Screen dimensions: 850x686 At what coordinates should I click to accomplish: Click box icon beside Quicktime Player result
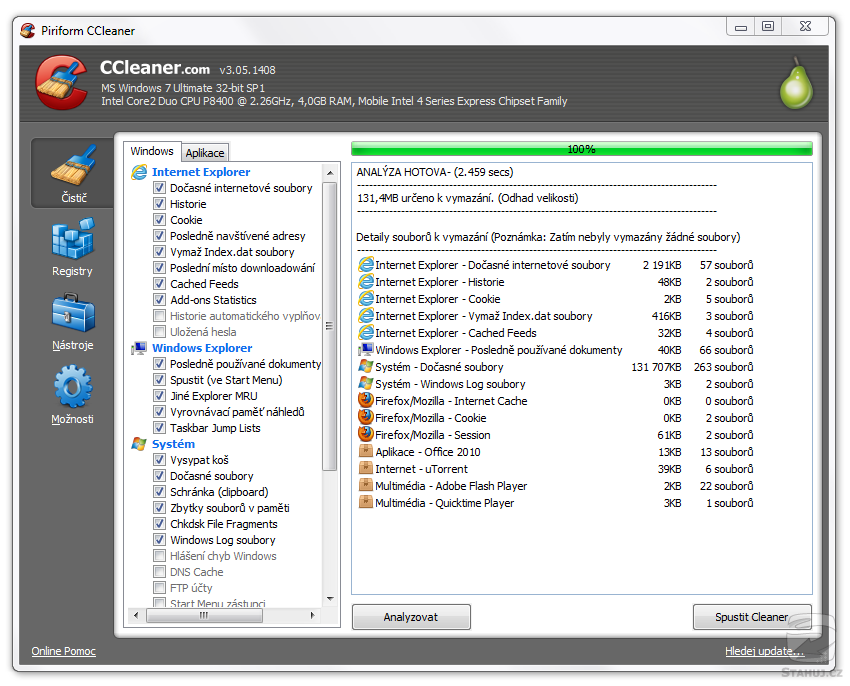point(366,502)
